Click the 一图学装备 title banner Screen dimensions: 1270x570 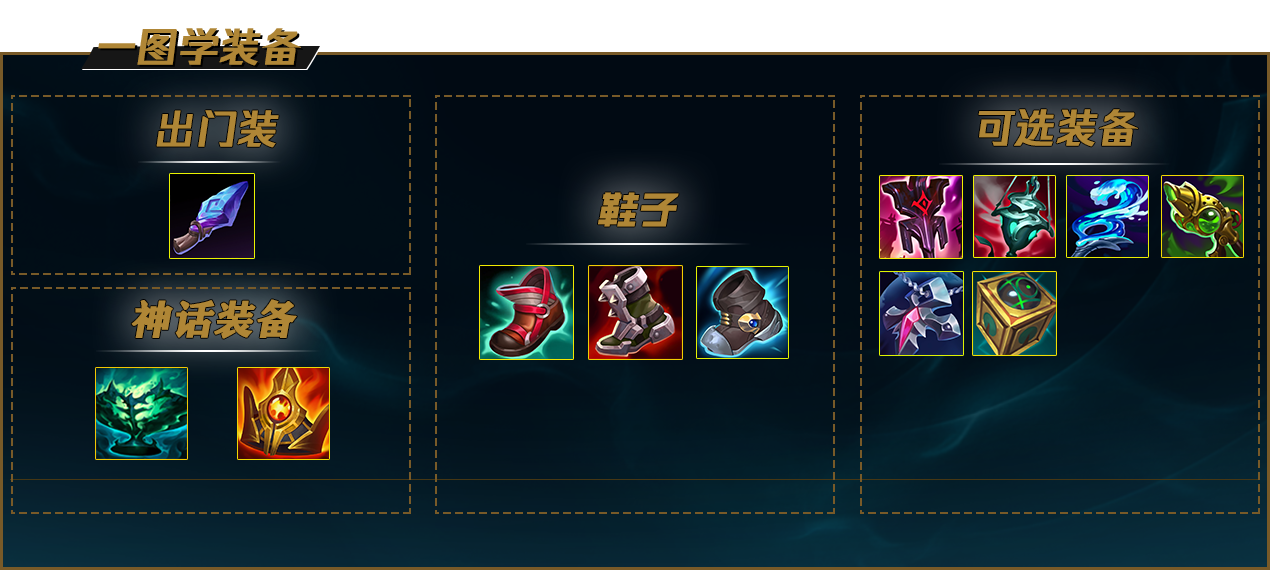[200, 48]
